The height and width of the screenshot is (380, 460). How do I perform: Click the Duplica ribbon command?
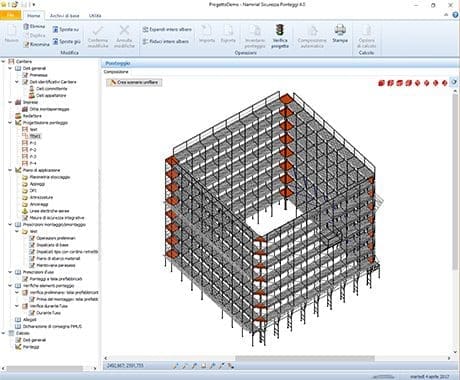[x=34, y=35]
